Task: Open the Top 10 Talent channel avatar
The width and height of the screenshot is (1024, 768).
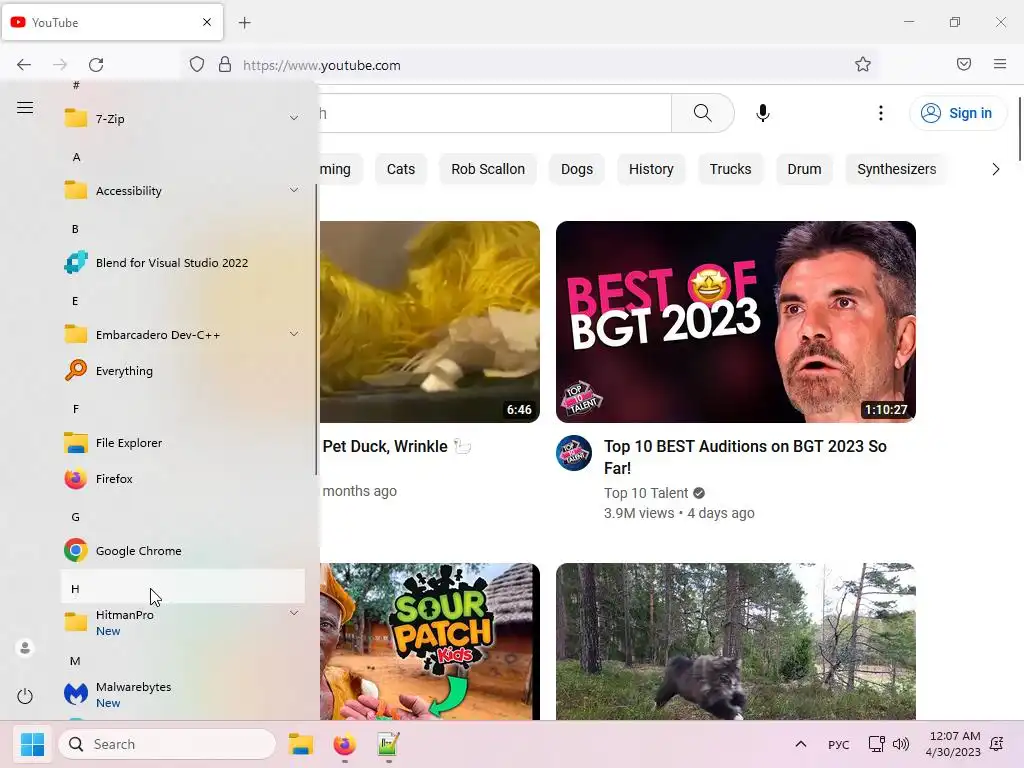Action: click(x=574, y=453)
